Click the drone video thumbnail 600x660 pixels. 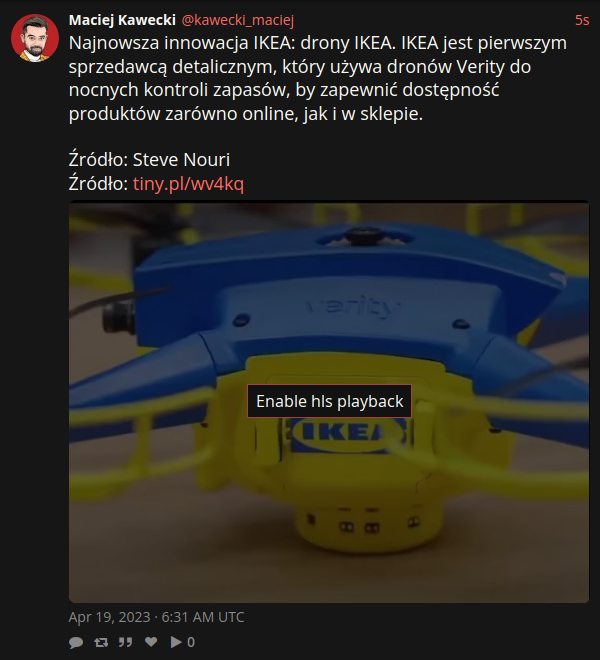329,402
